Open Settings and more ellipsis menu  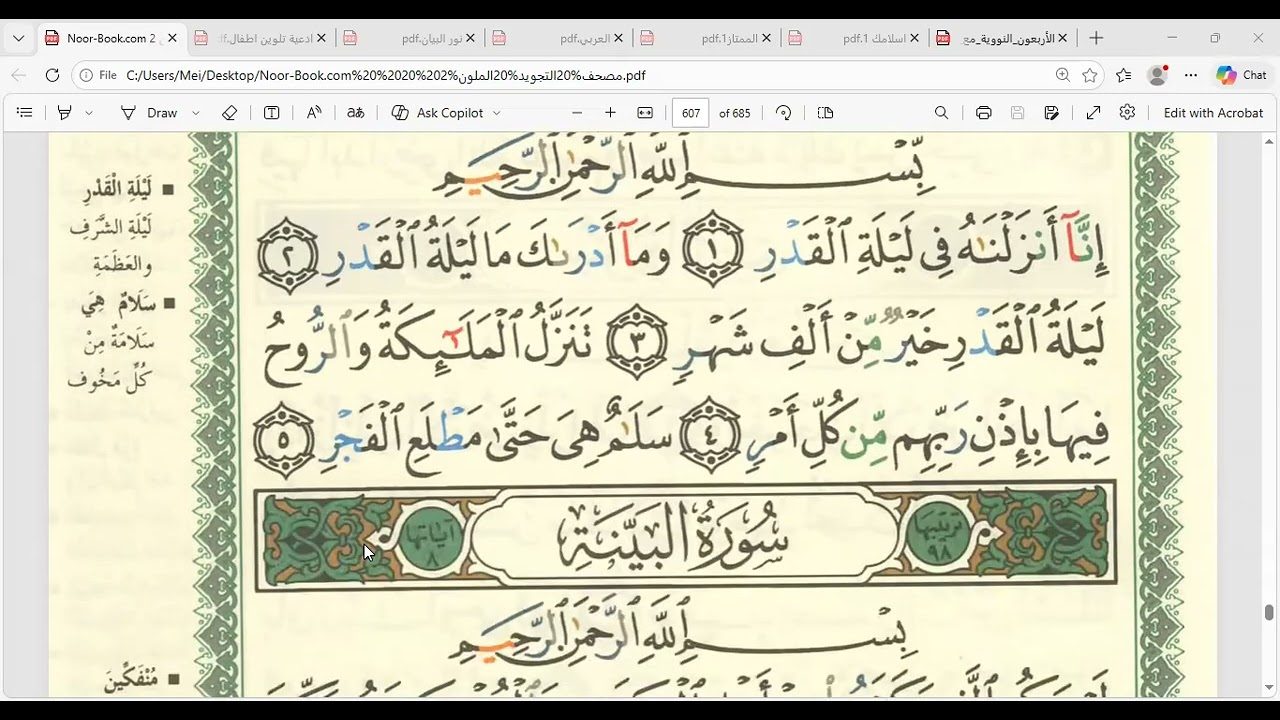[1191, 75]
